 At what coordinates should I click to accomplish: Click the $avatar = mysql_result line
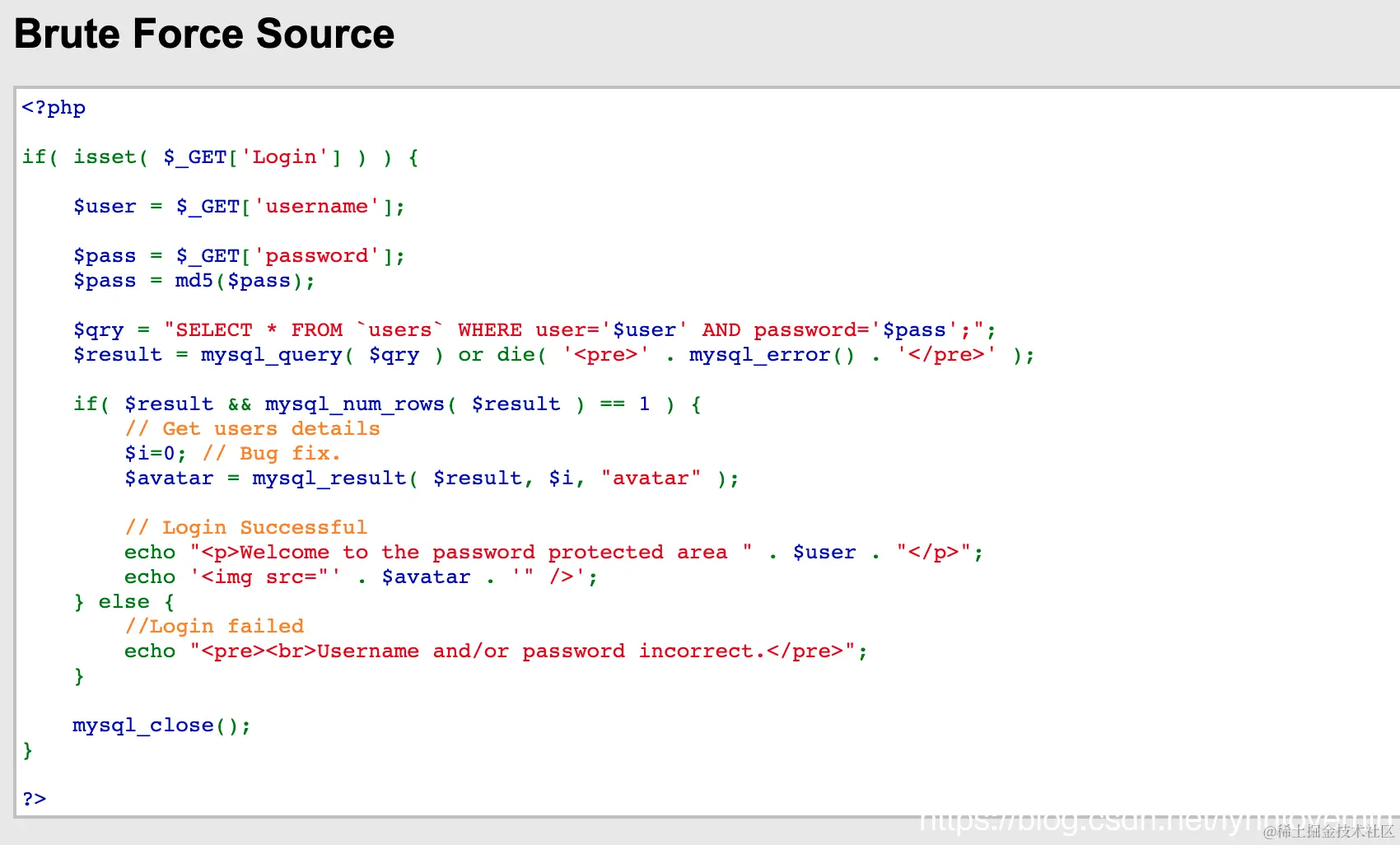(432, 479)
